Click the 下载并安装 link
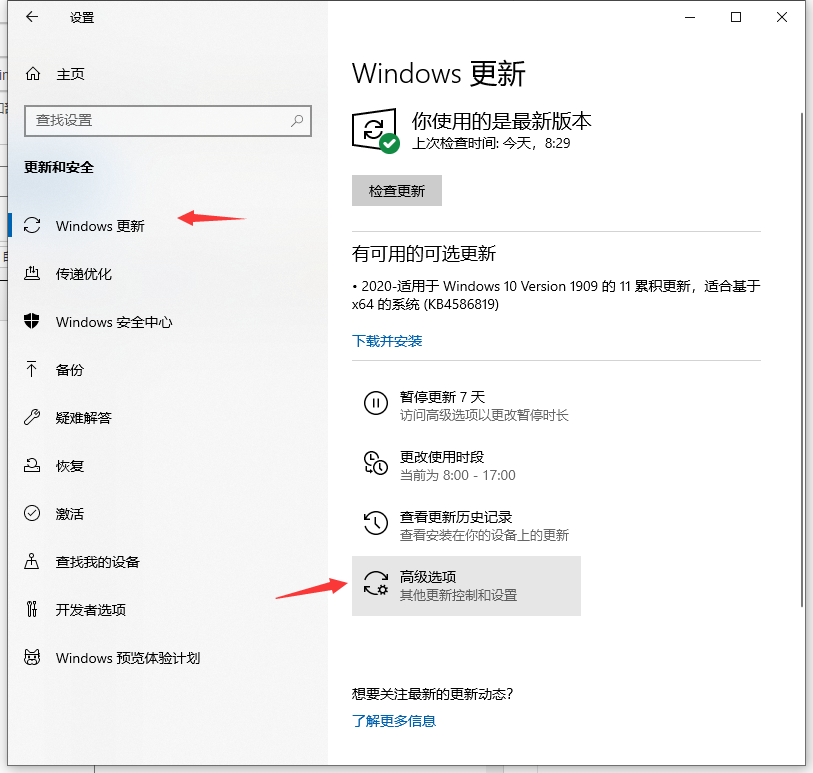The width and height of the screenshot is (813, 773). [x=387, y=341]
